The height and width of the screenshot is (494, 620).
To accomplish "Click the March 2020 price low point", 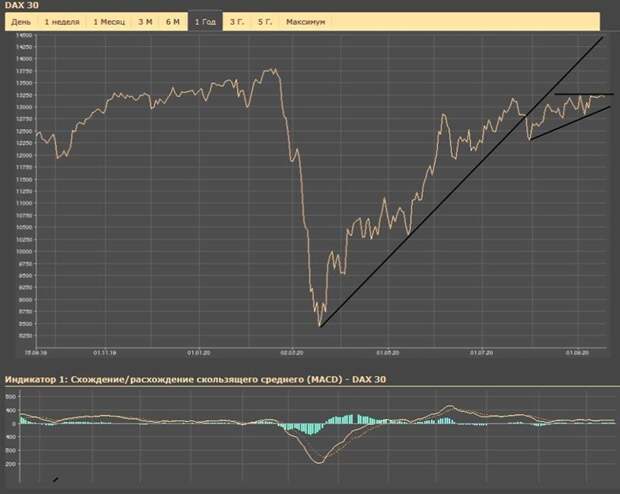I will coord(319,326).
